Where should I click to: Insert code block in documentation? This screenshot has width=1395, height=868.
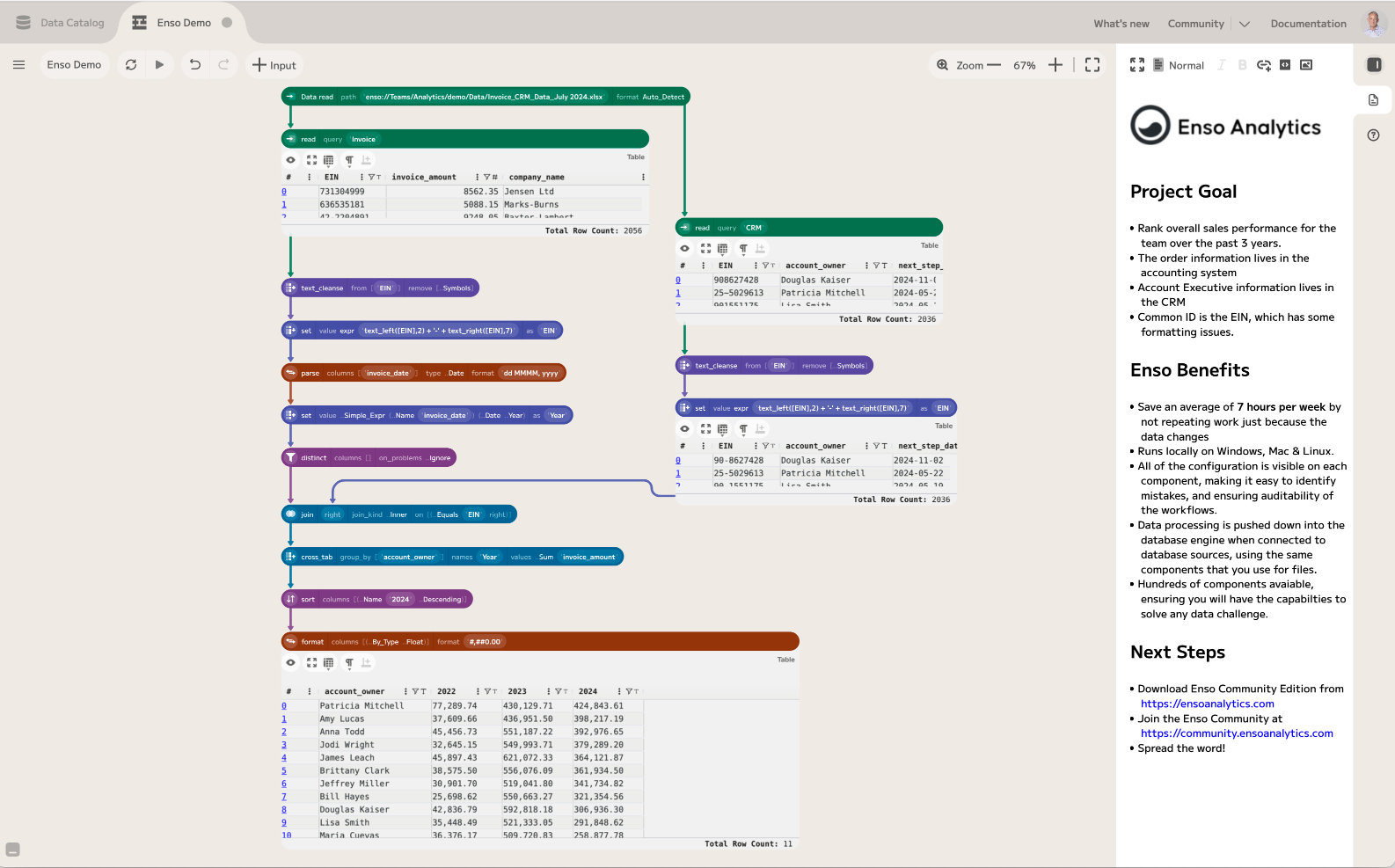coord(1285,65)
